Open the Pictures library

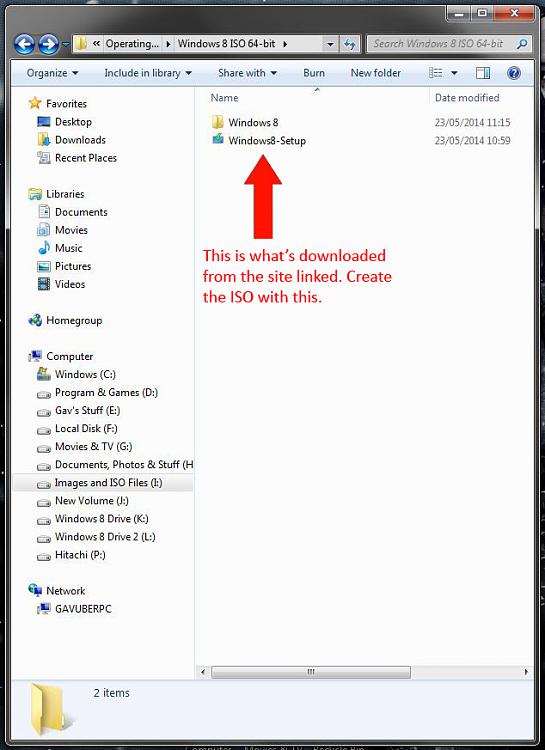coord(64,266)
